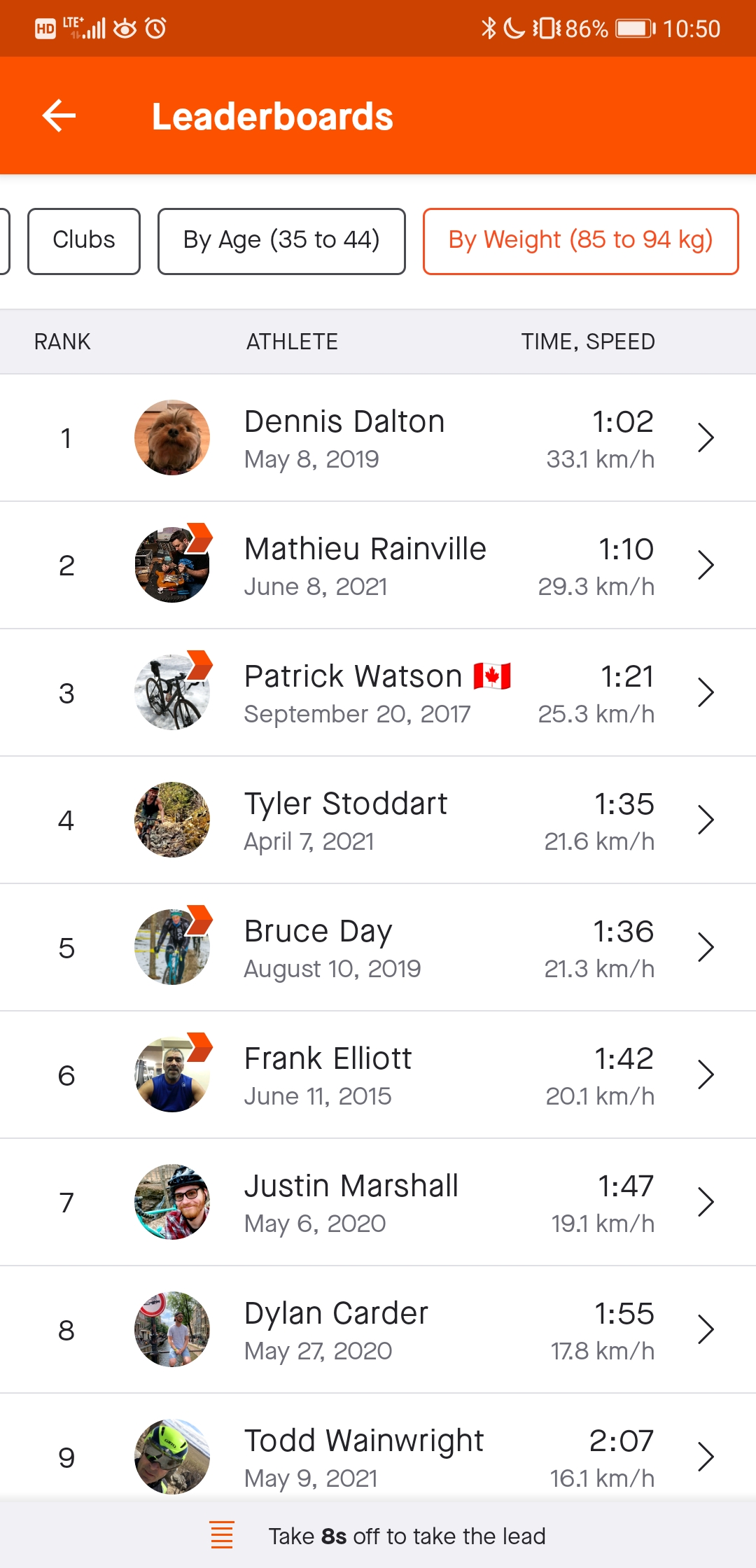Tap the orange list icon at bottom
This screenshot has width=756, height=1568.
coord(222,1535)
